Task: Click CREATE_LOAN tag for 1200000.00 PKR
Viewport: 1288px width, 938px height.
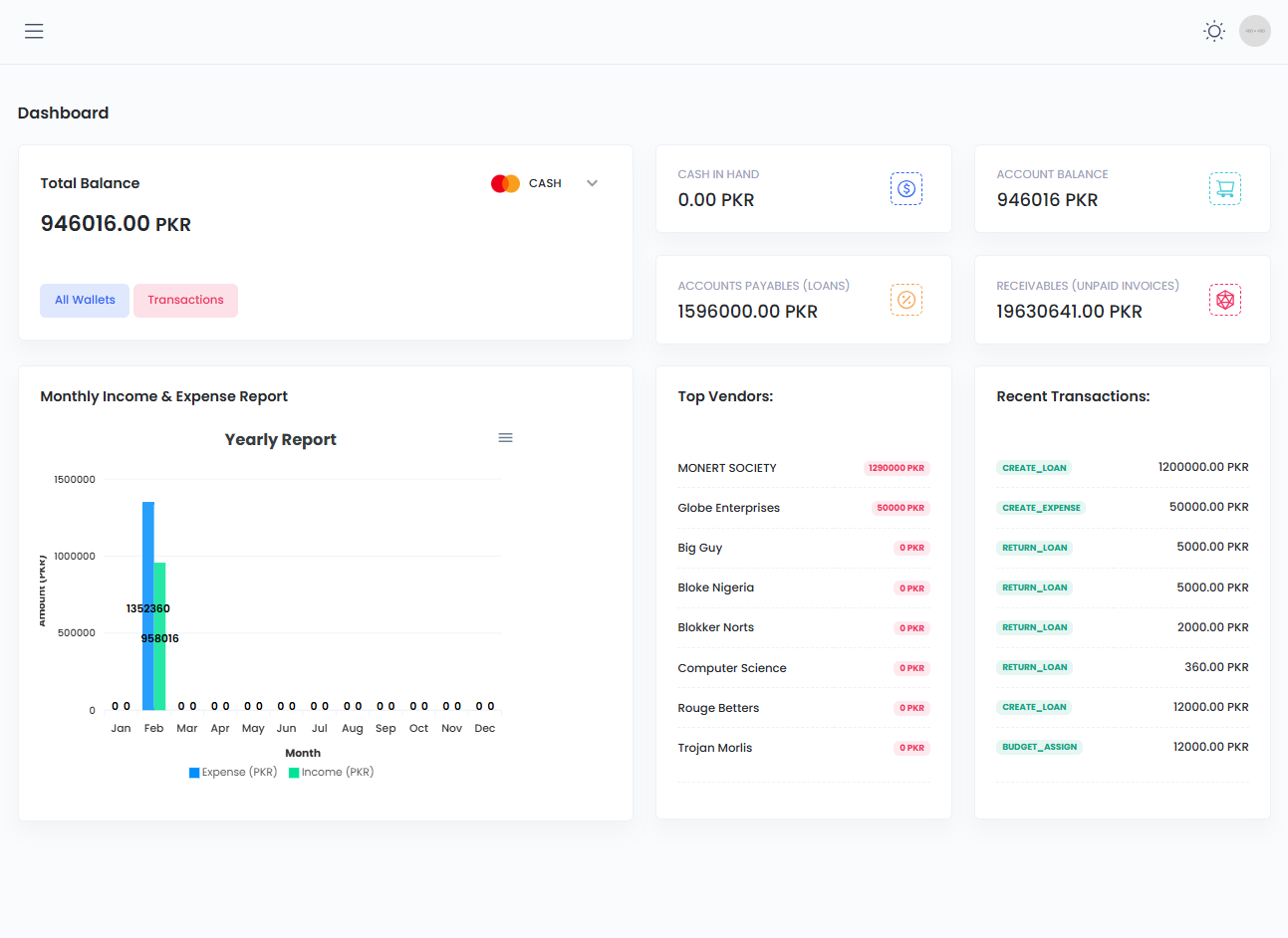Action: (1034, 468)
